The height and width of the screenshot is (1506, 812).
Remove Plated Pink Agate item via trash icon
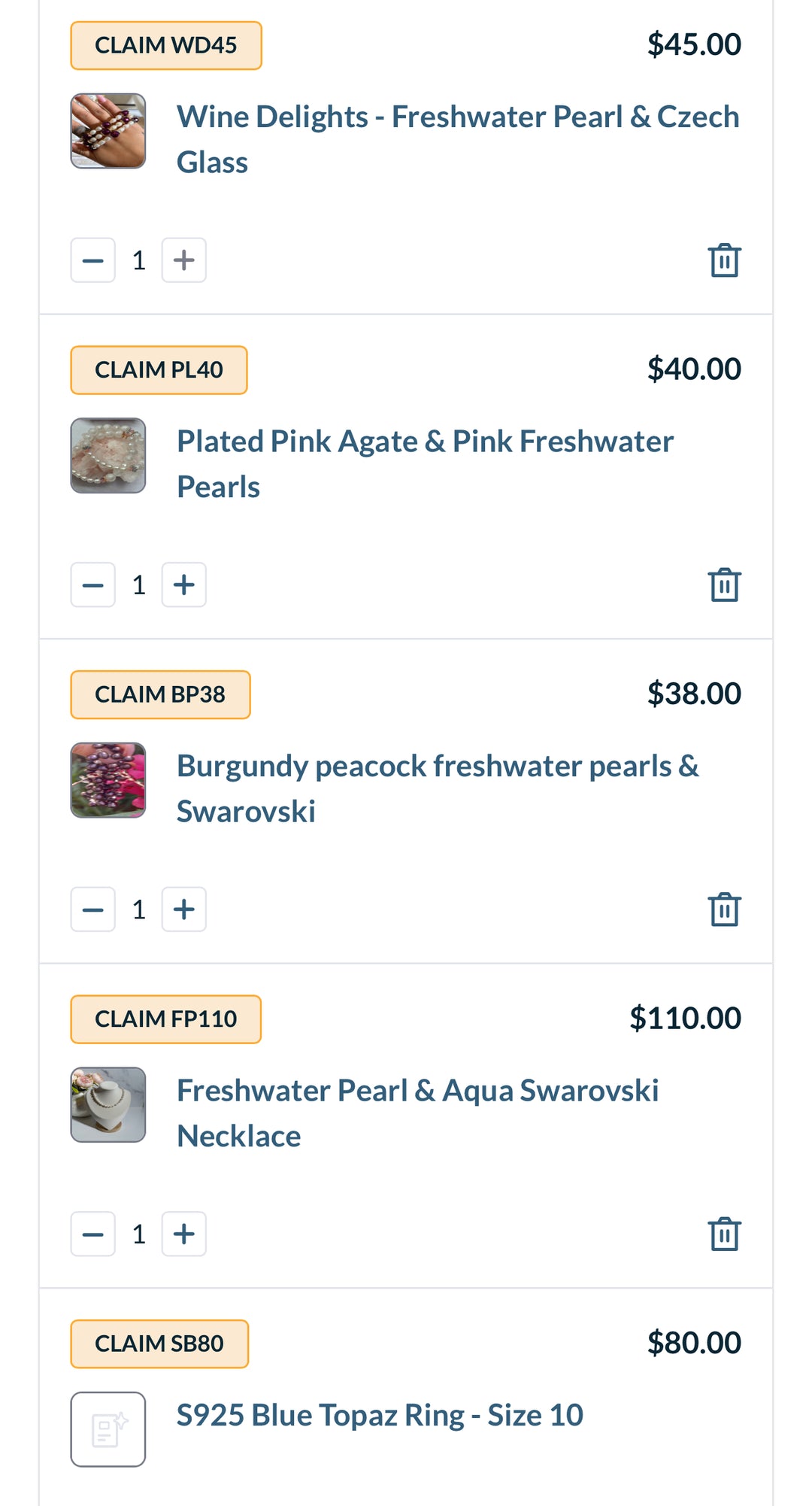point(724,584)
